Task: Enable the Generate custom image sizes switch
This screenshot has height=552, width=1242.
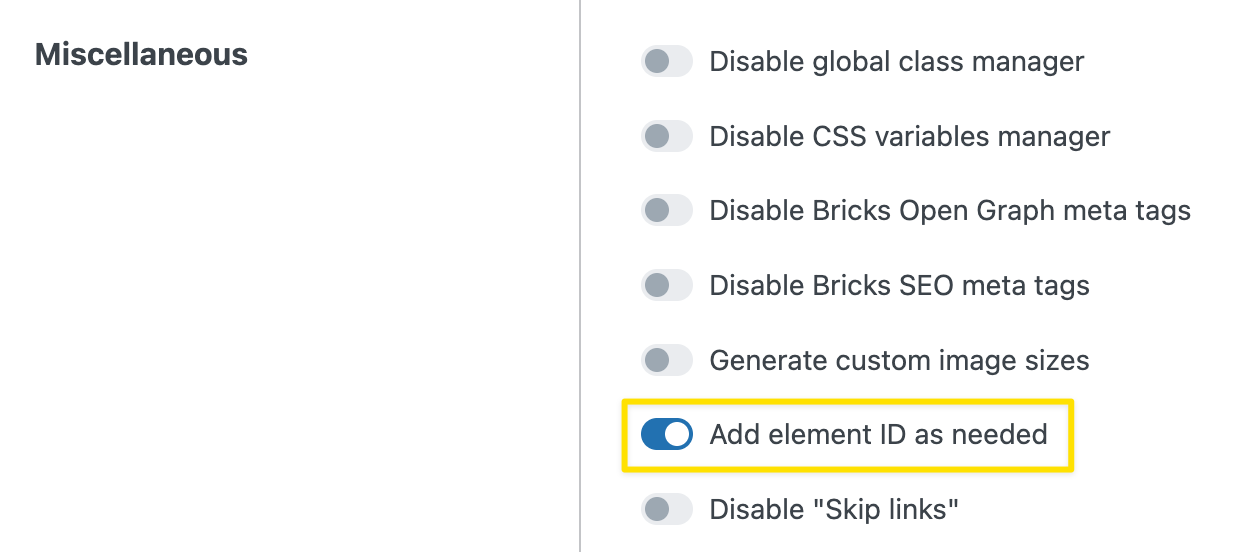Action: click(667, 360)
